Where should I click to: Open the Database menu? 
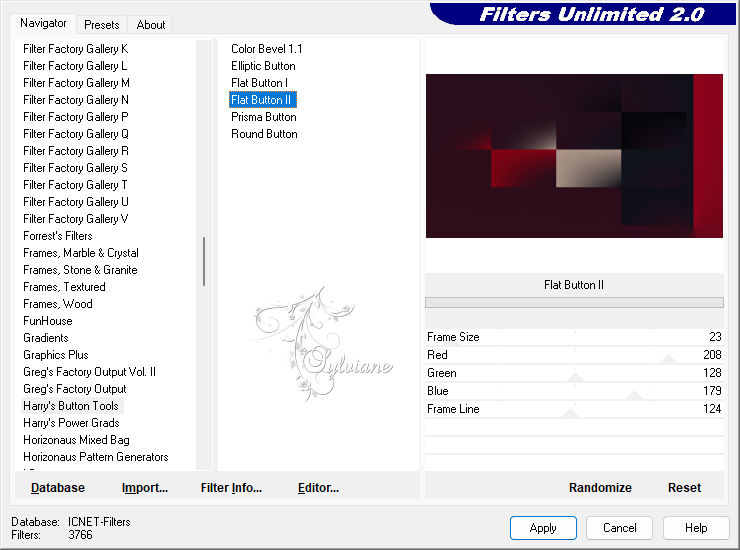coord(58,488)
